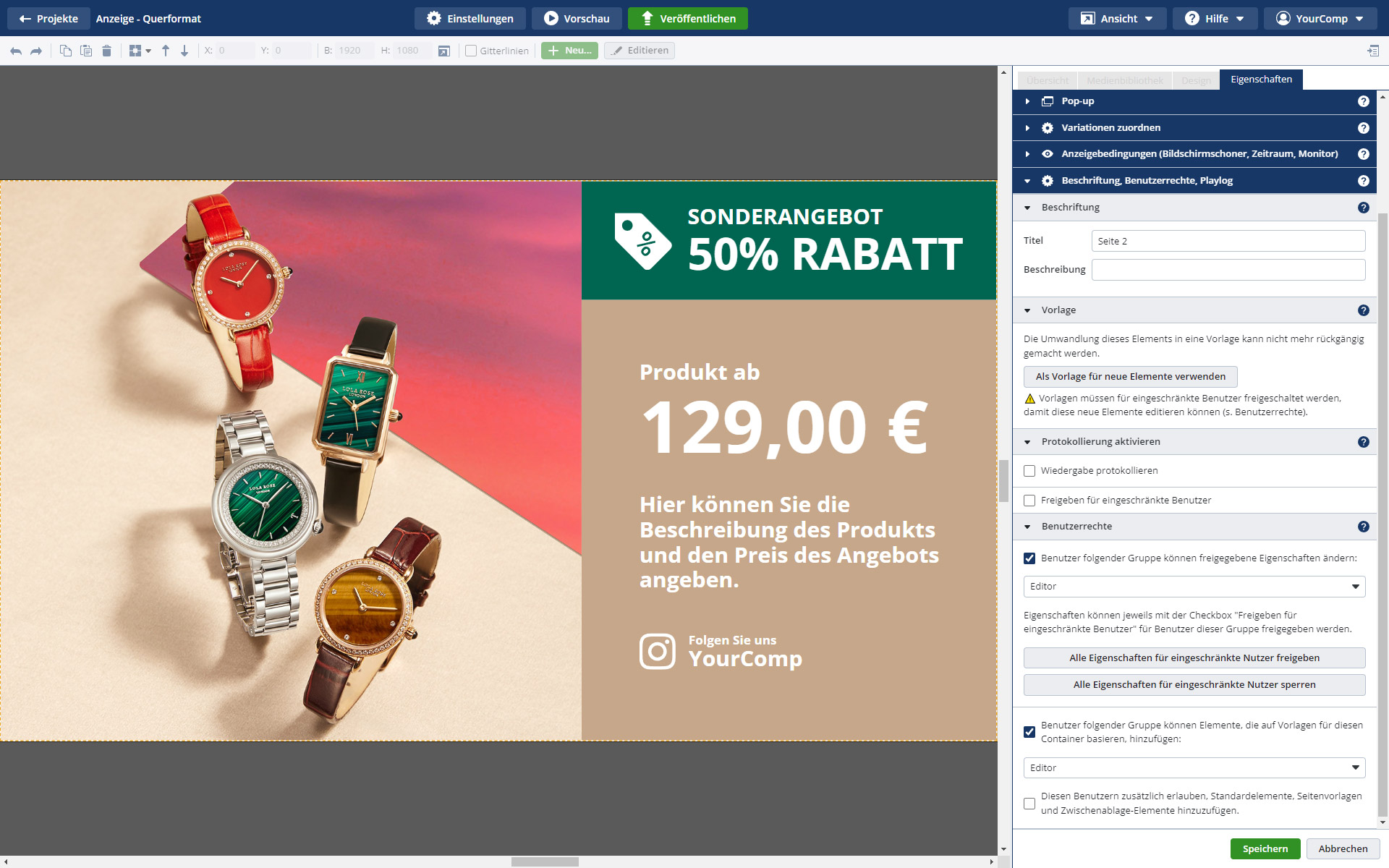Click the help icon next to Vorlage
The image size is (1389, 868).
click(x=1363, y=310)
